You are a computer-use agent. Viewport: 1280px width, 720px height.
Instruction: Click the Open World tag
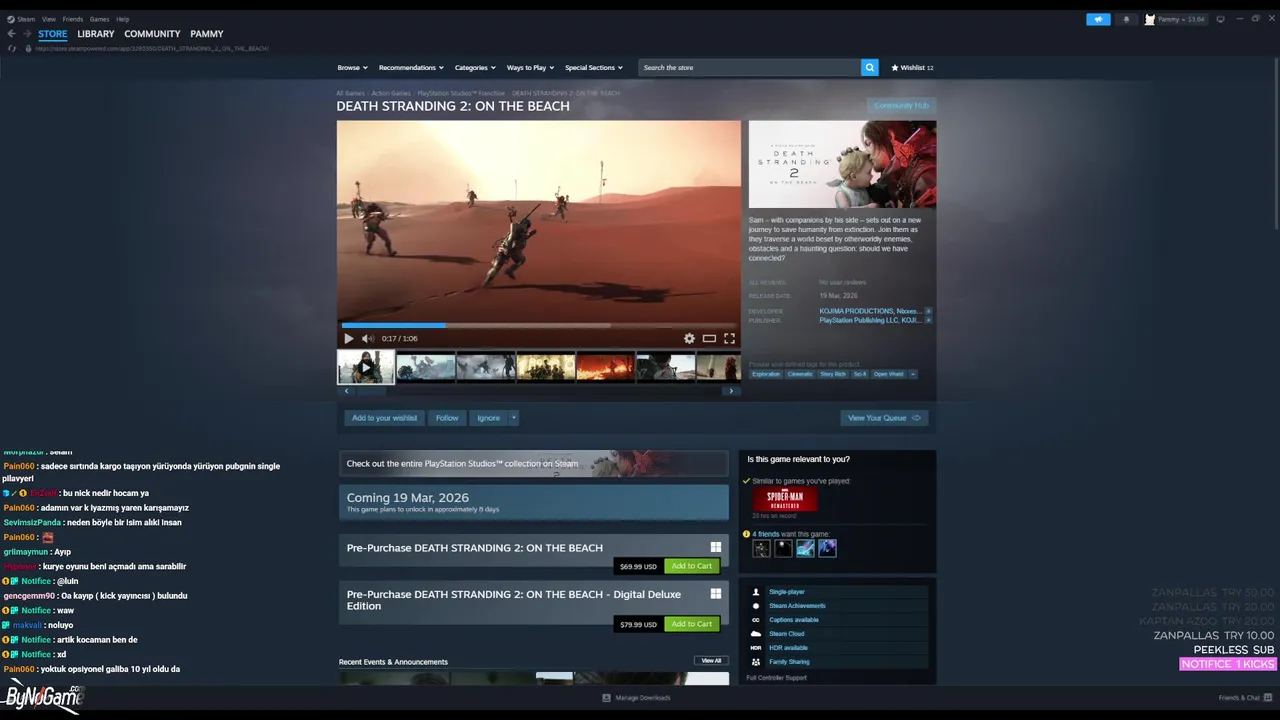pos(888,374)
